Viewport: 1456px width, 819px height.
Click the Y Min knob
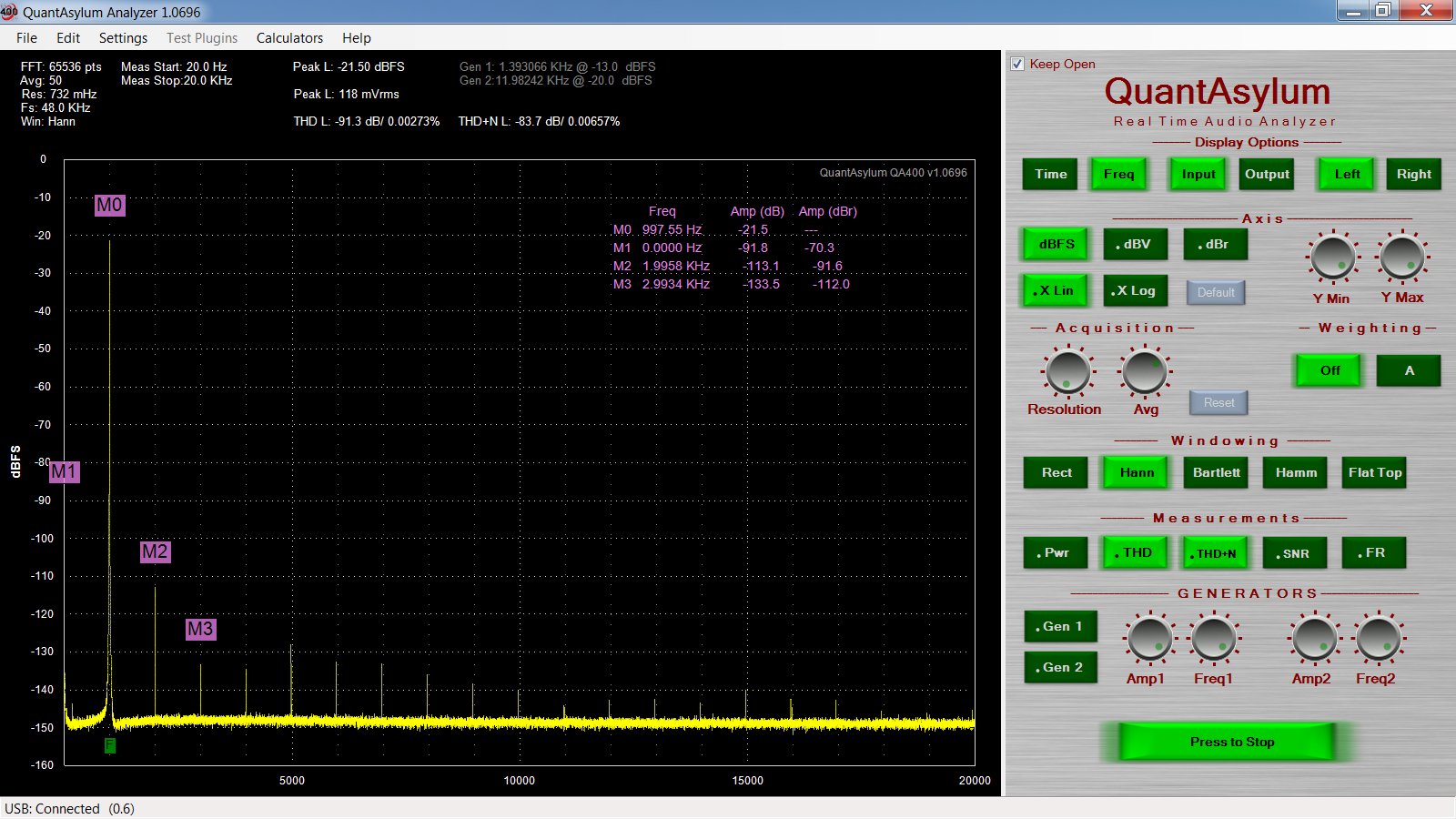[x=1332, y=257]
